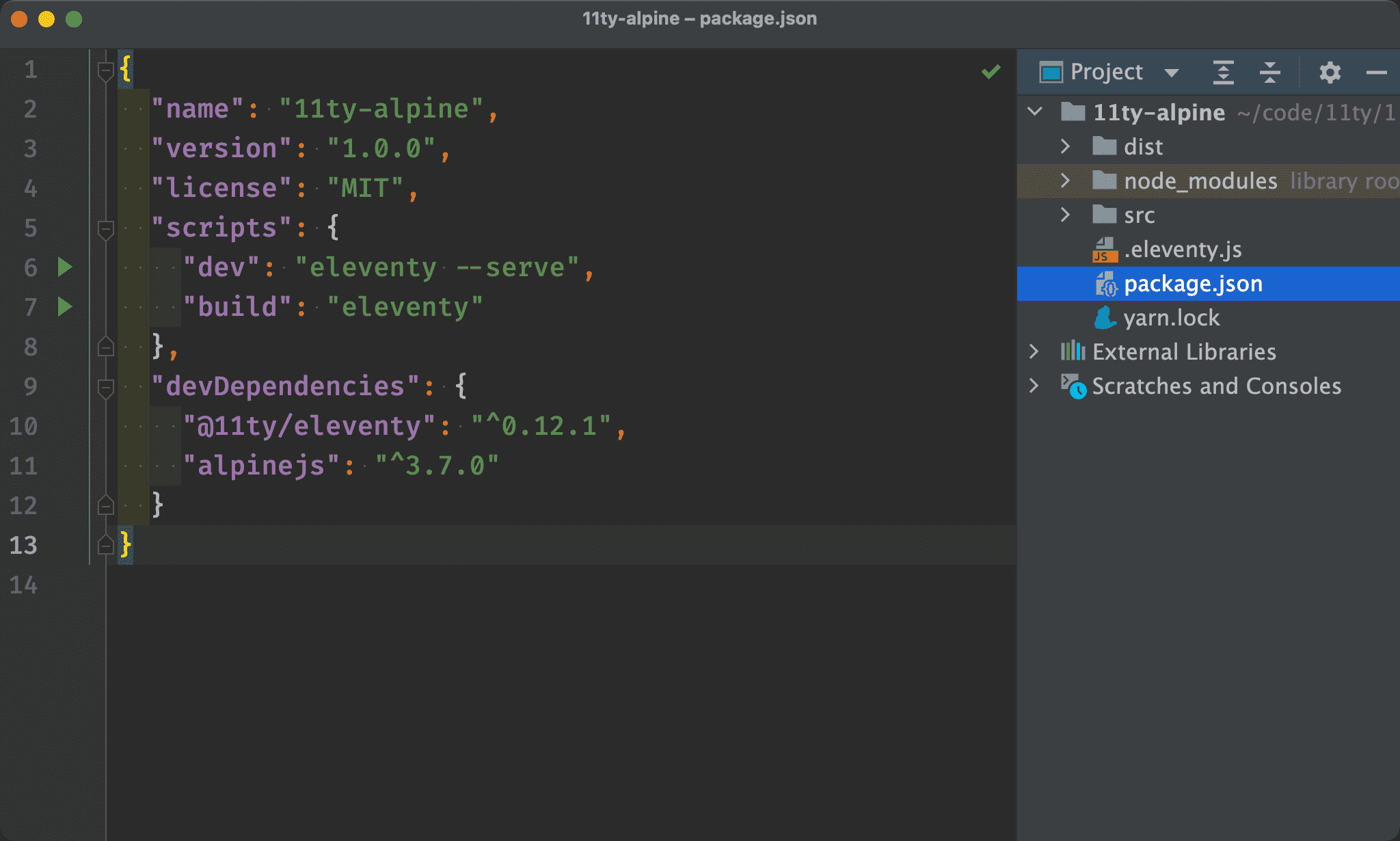Click line number 14 in gutter
The width and height of the screenshot is (1400, 841).
point(23,585)
